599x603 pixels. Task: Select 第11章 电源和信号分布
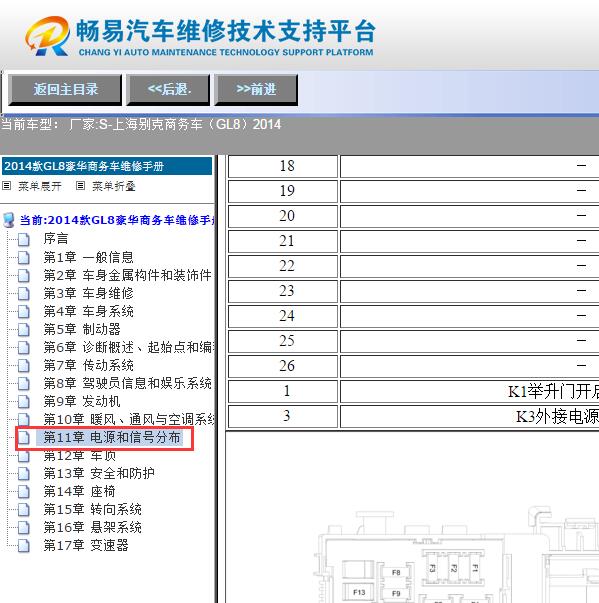(111, 437)
